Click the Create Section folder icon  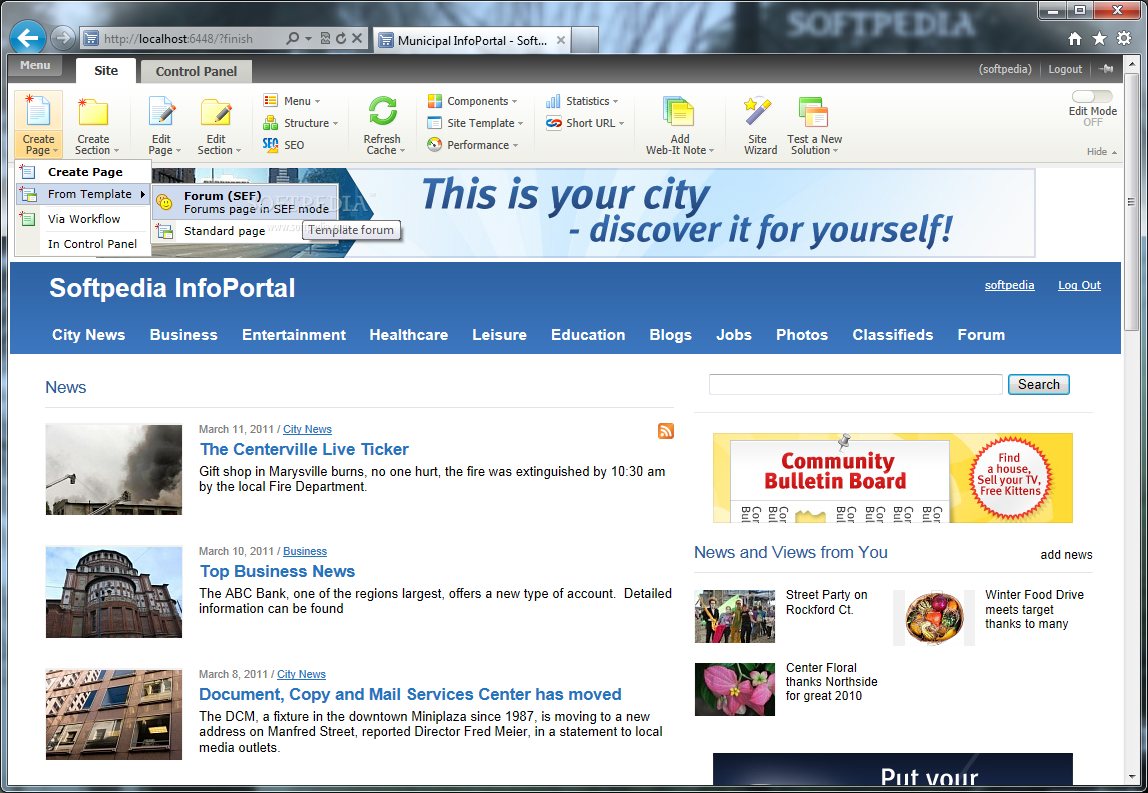93,112
